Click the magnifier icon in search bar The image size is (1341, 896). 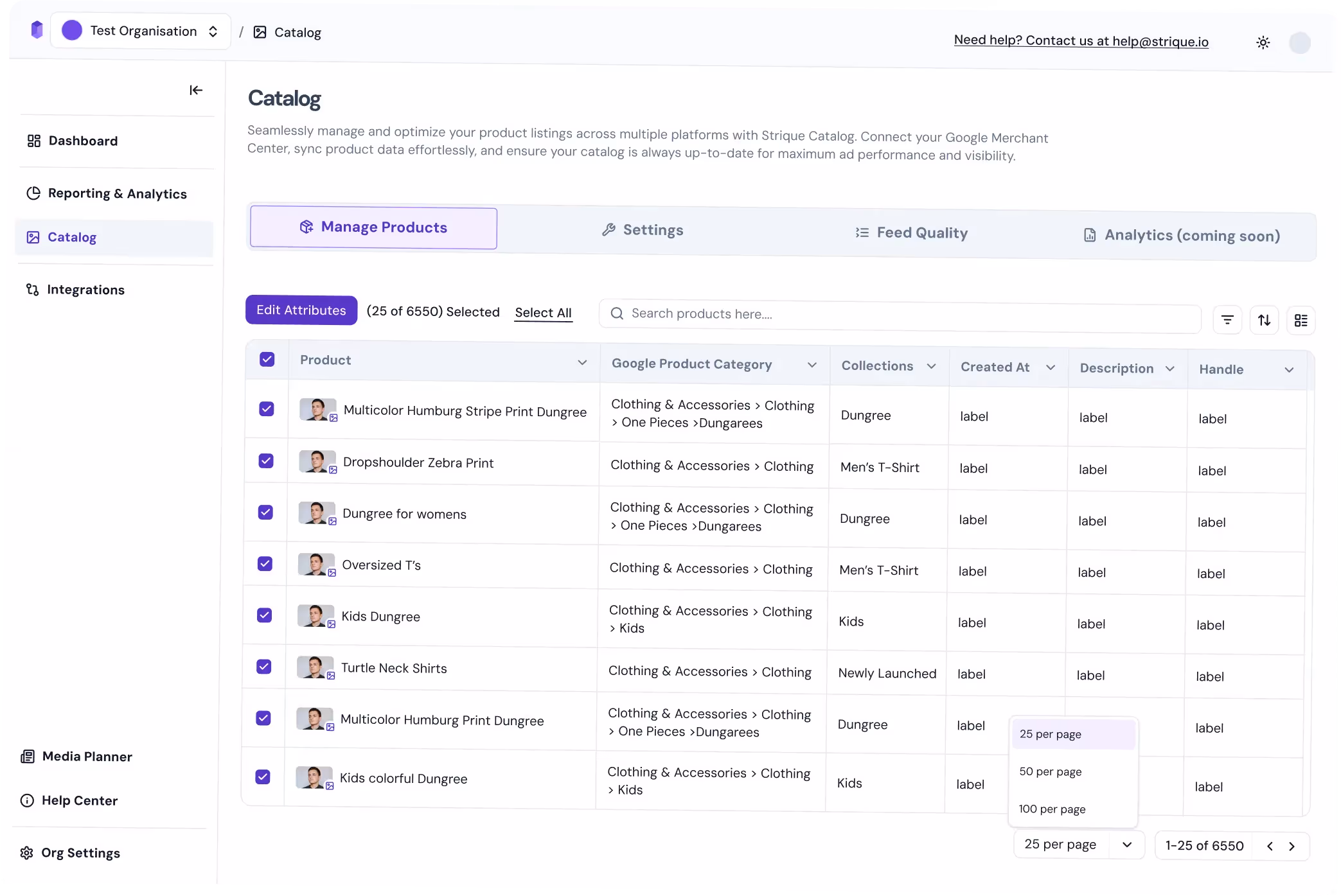(x=617, y=313)
